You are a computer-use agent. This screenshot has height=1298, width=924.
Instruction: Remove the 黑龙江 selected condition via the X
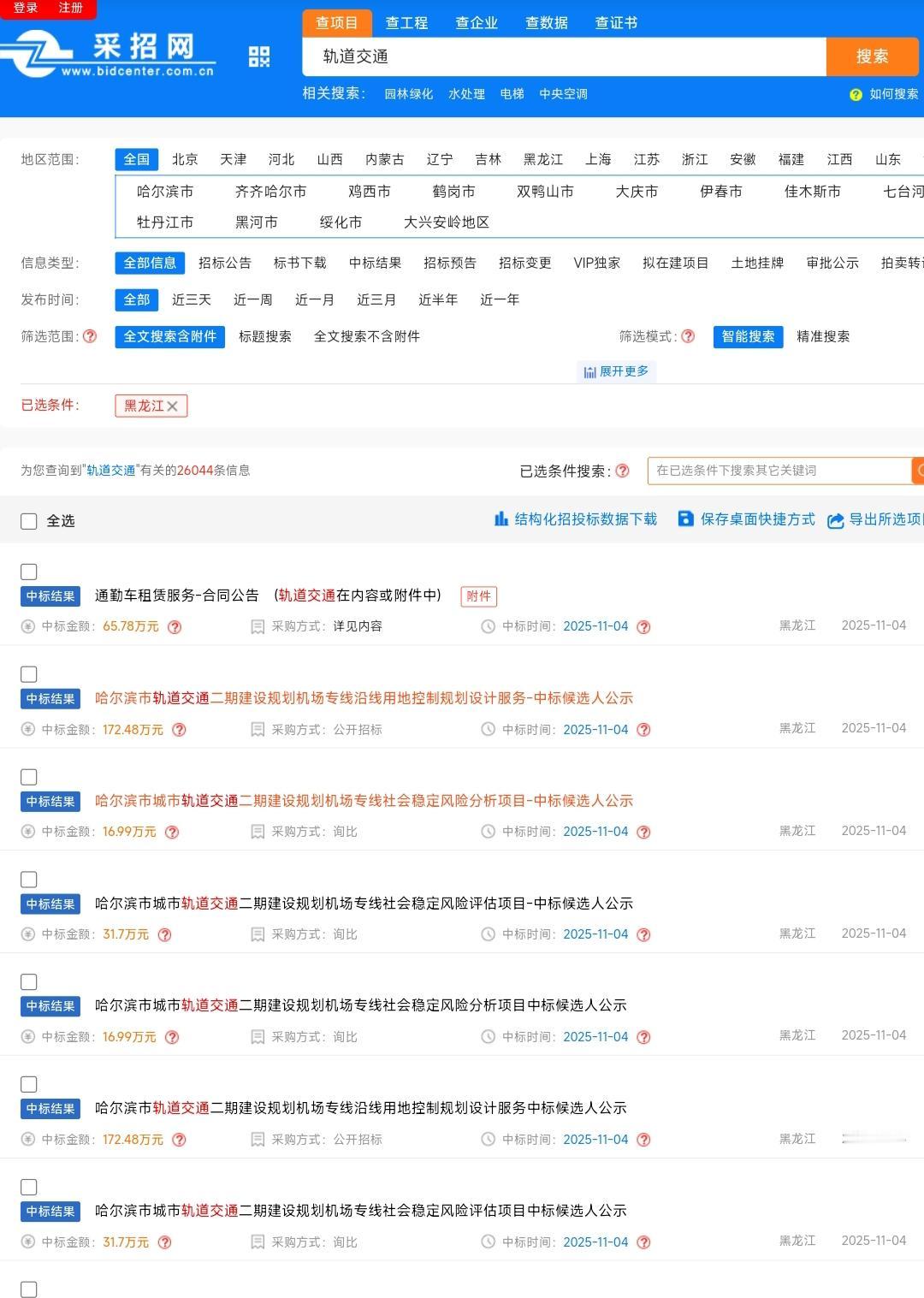click(x=172, y=406)
